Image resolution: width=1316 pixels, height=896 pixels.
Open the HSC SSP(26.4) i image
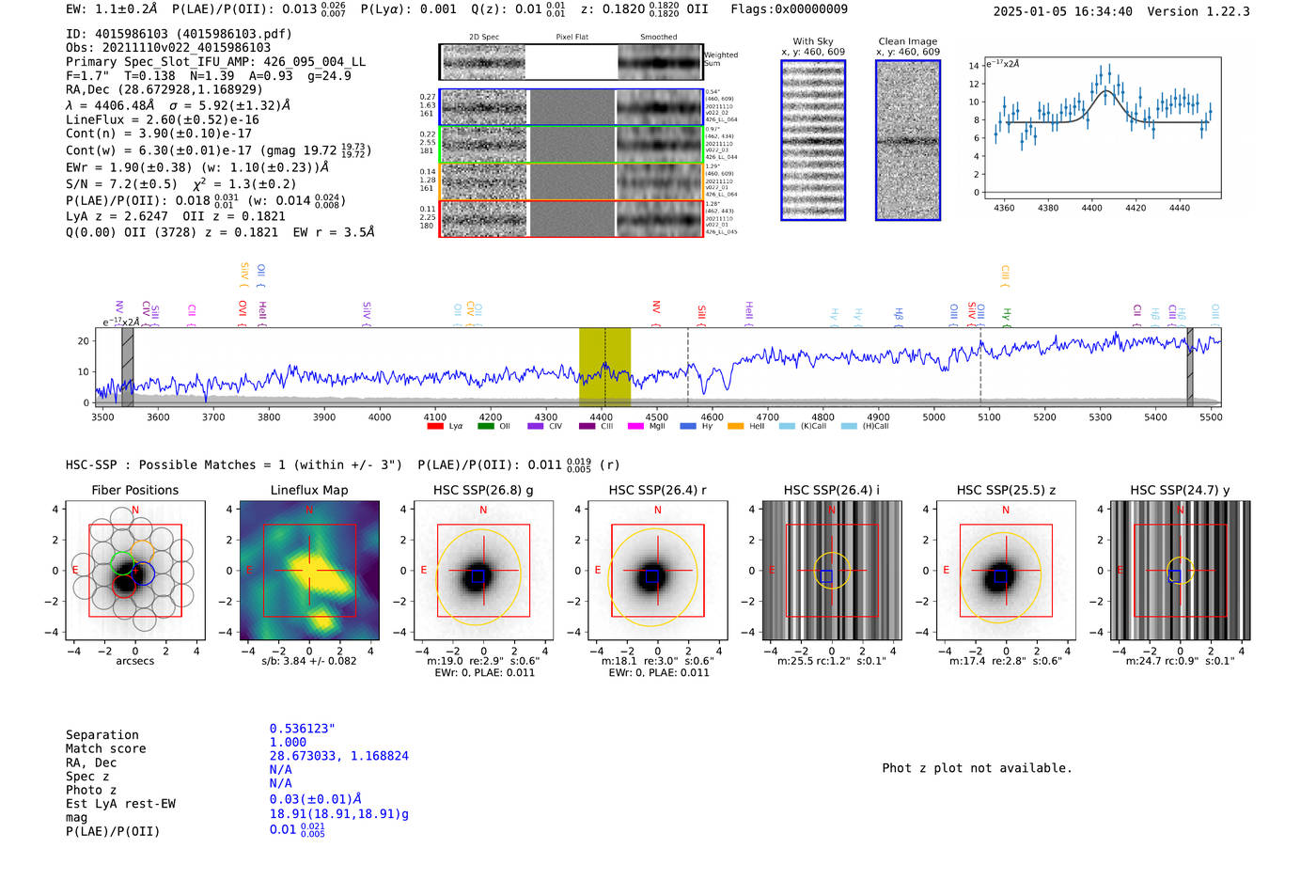point(831,571)
